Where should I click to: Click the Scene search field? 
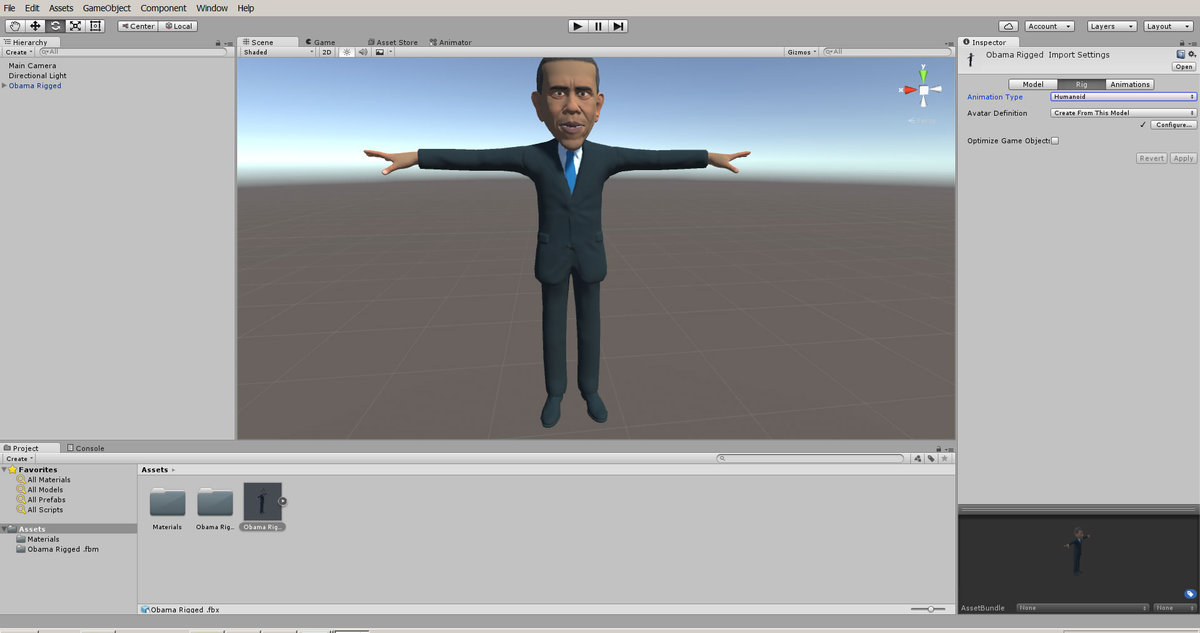pyautogui.click(x=887, y=52)
